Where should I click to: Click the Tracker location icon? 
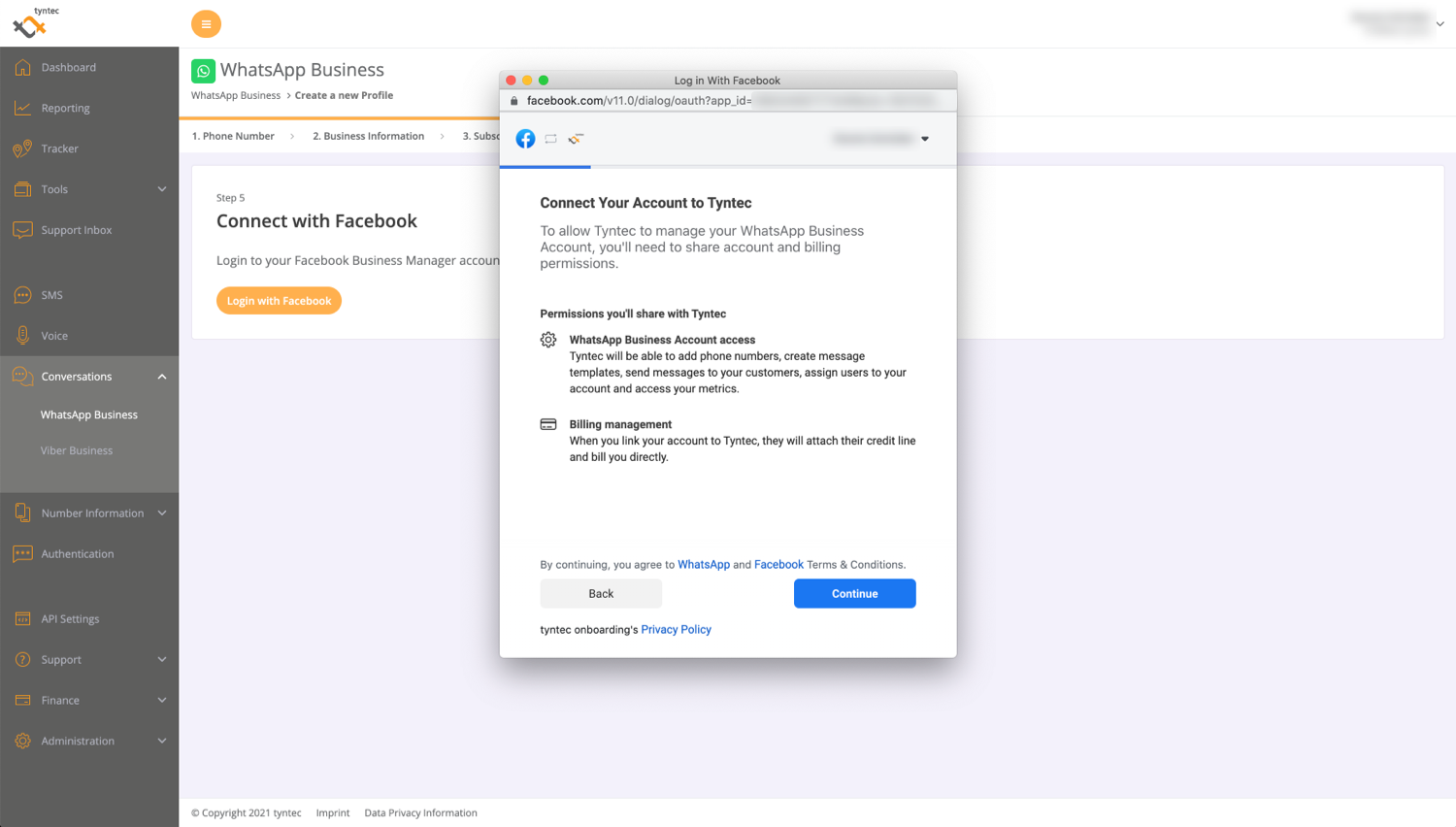click(22, 149)
